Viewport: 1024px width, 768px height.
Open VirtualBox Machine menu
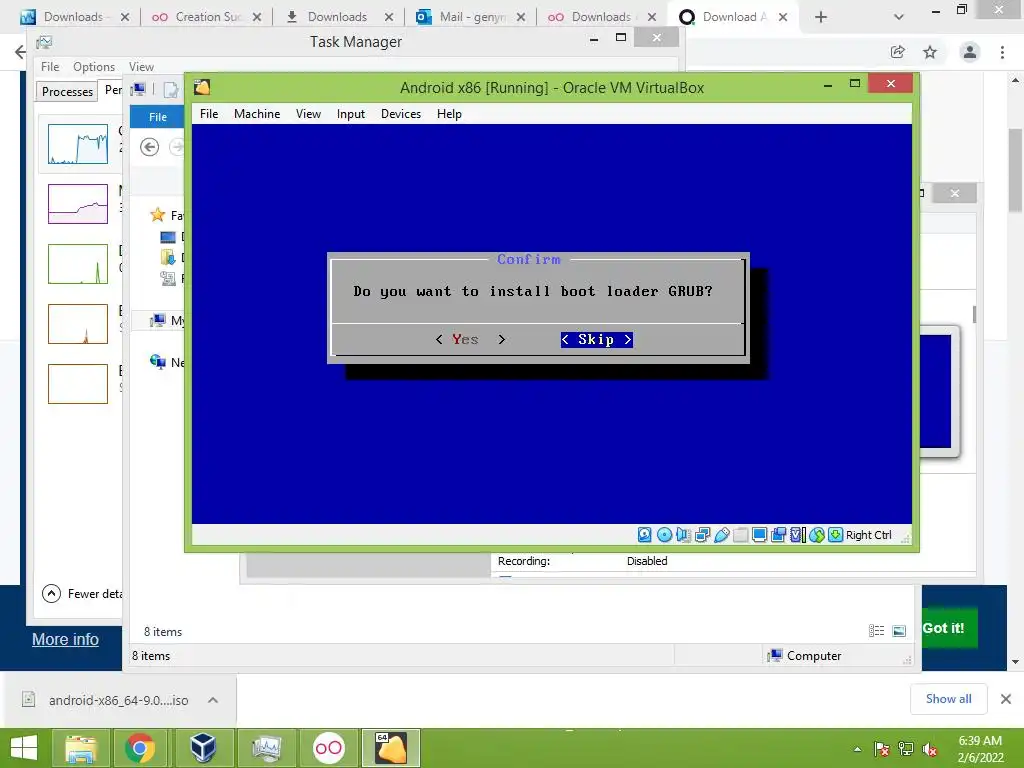pyautogui.click(x=257, y=114)
